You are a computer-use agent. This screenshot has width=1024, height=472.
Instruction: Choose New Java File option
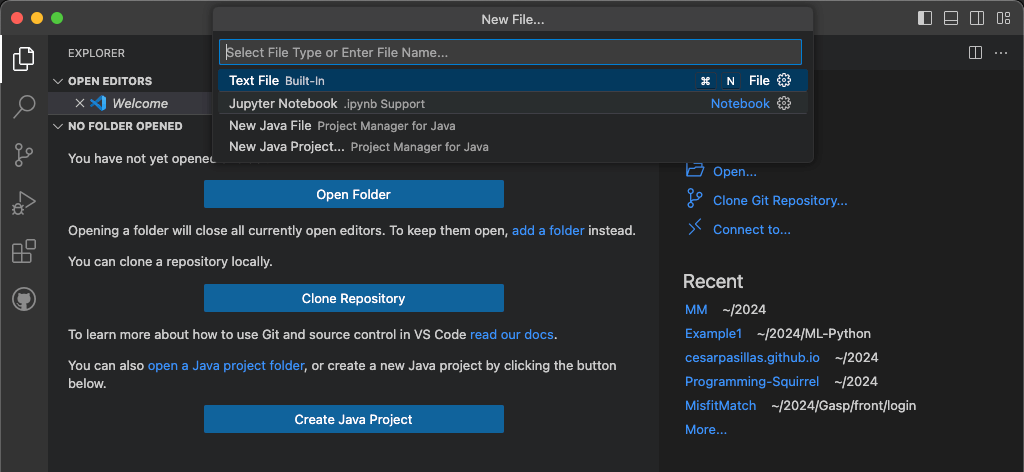pos(270,125)
